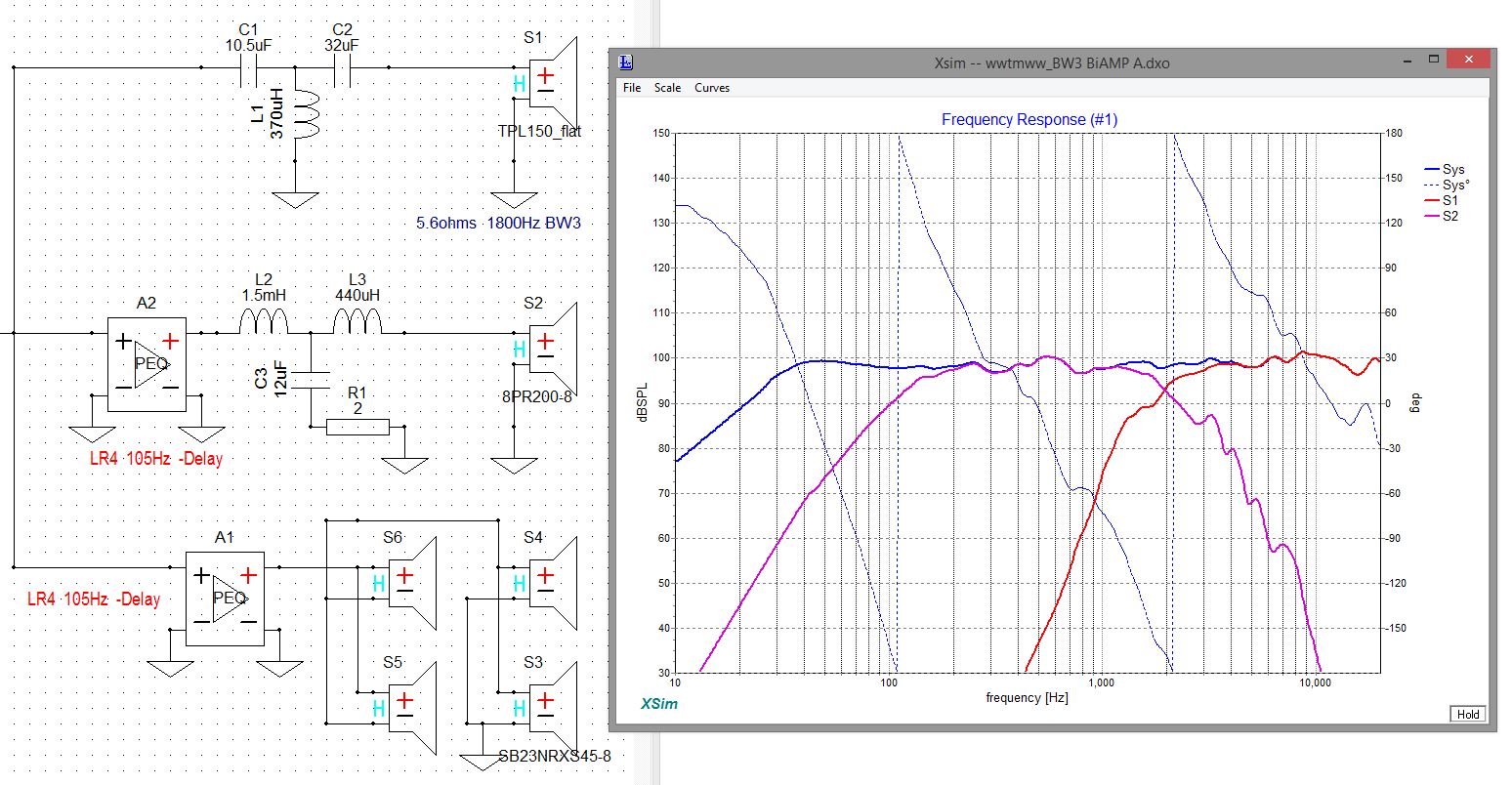The width and height of the screenshot is (1512, 785).
Task: Click the 10.5uF value label
Action: (x=249, y=44)
